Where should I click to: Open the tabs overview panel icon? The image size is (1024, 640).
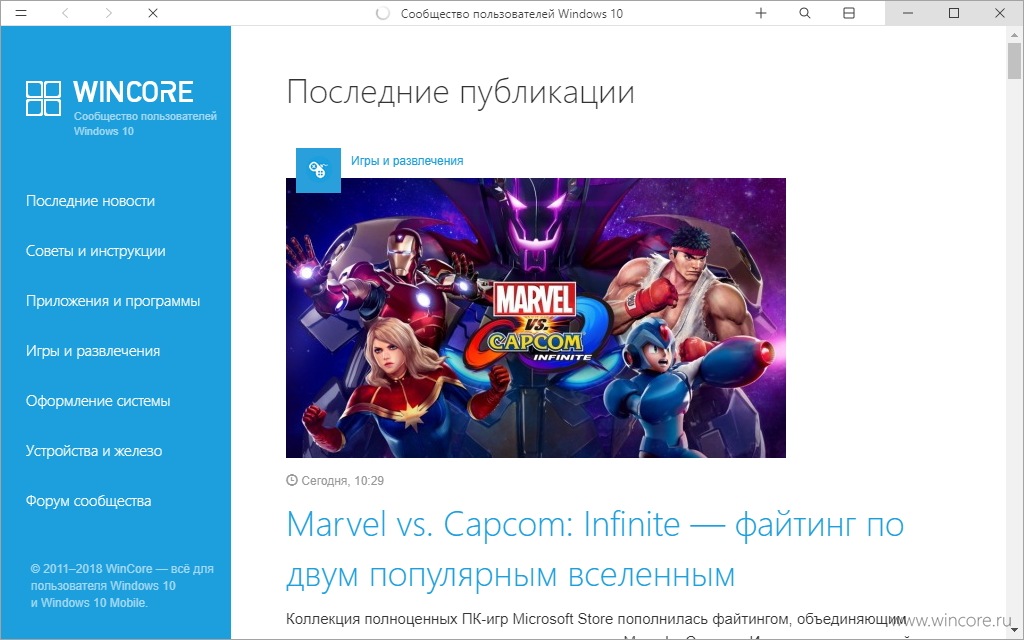tap(849, 13)
